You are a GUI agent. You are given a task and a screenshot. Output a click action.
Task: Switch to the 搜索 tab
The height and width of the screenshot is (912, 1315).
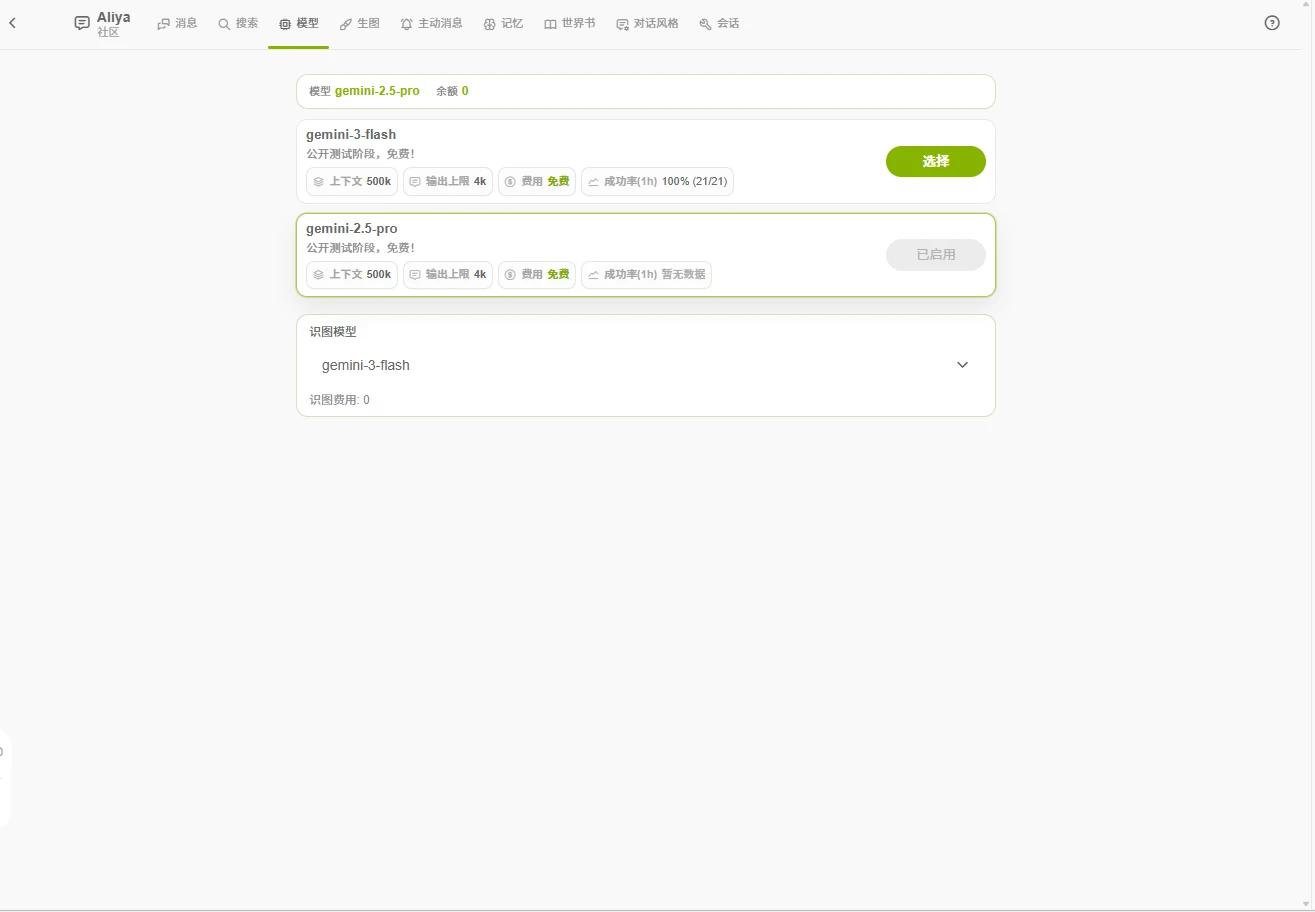click(238, 23)
